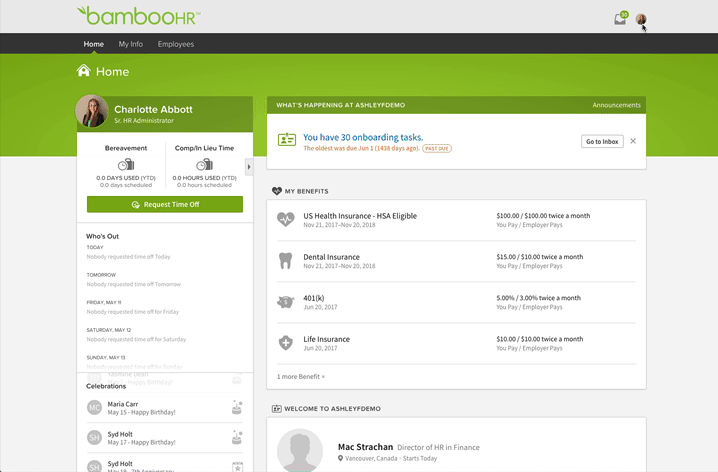Click Maria Carr's birthday cake icon
The image size is (718, 472).
click(x=237, y=407)
